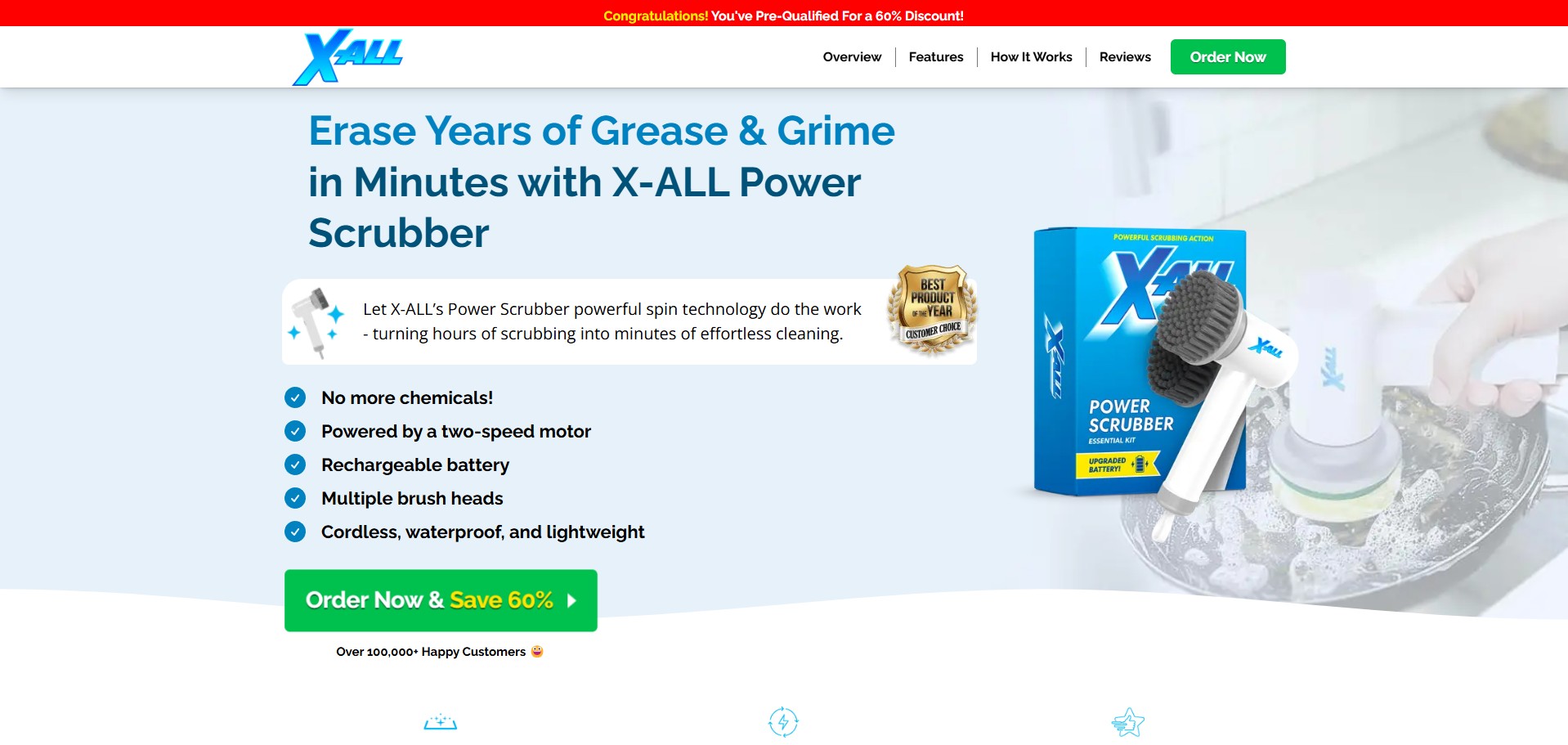Click the green Order Now header button
Screen dimensions: 1568x745
1228,56
